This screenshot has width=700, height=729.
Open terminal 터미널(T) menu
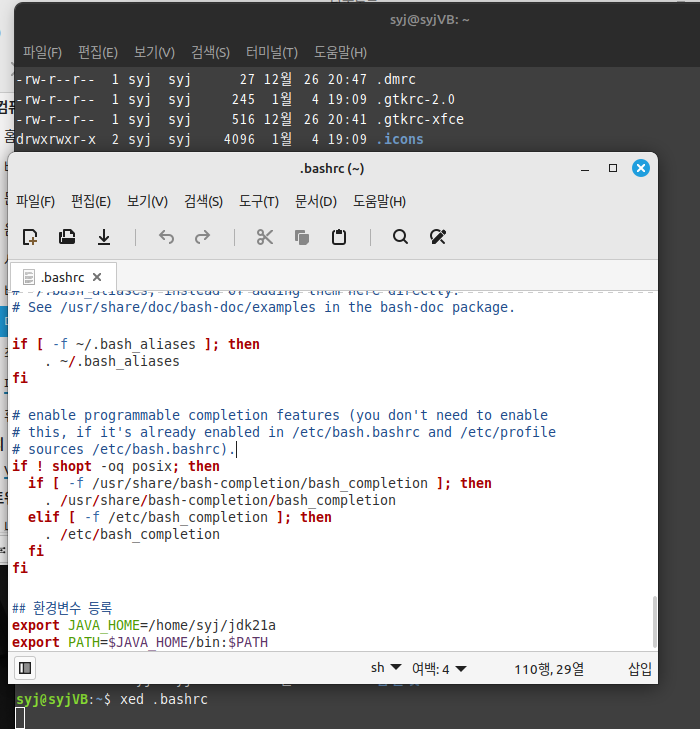[271, 52]
